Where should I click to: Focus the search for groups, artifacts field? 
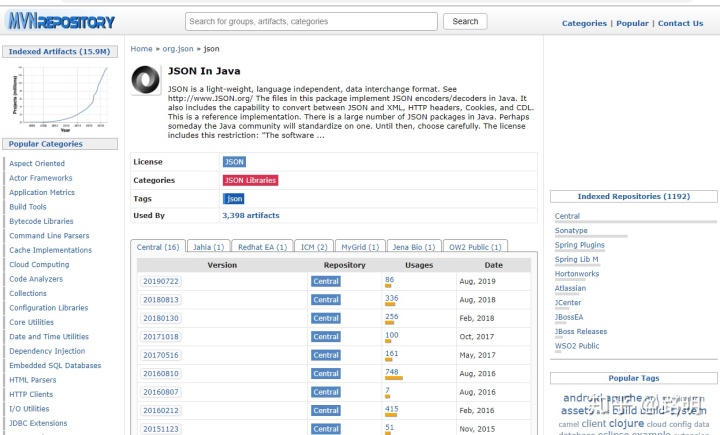311,21
